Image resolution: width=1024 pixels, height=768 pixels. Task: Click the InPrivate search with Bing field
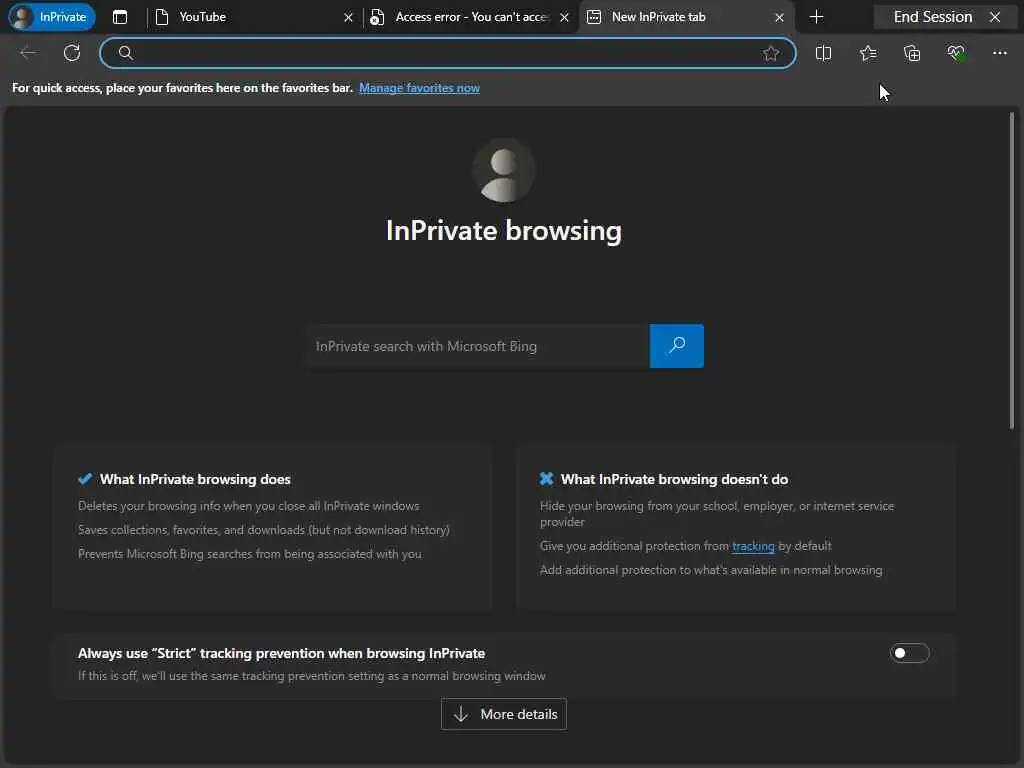[479, 346]
